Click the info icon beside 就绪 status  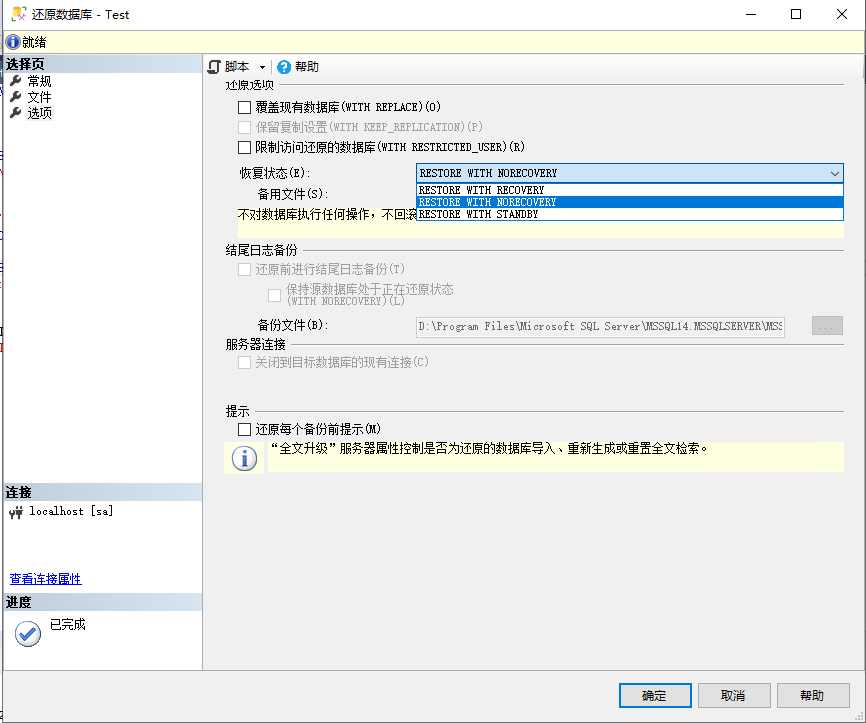tap(13, 42)
